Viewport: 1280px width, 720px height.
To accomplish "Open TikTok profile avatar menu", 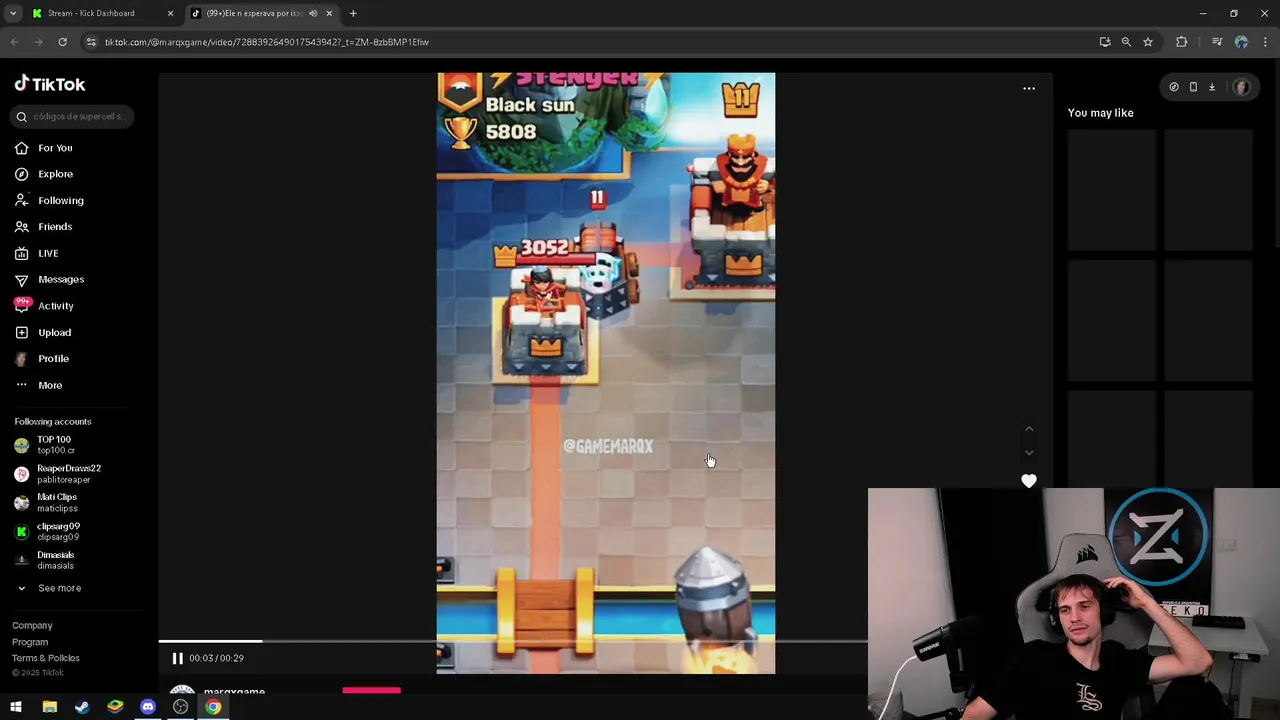I will click(1241, 87).
